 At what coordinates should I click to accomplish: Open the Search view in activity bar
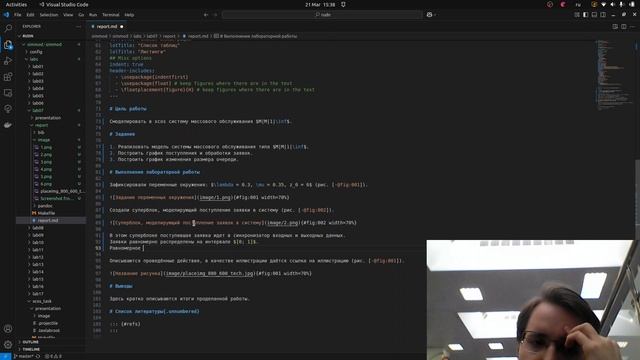[x=8, y=28]
